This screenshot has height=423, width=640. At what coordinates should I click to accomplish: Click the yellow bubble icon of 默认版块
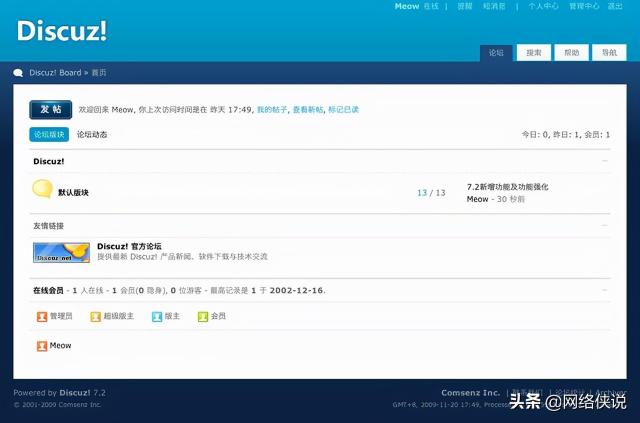pyautogui.click(x=42, y=189)
